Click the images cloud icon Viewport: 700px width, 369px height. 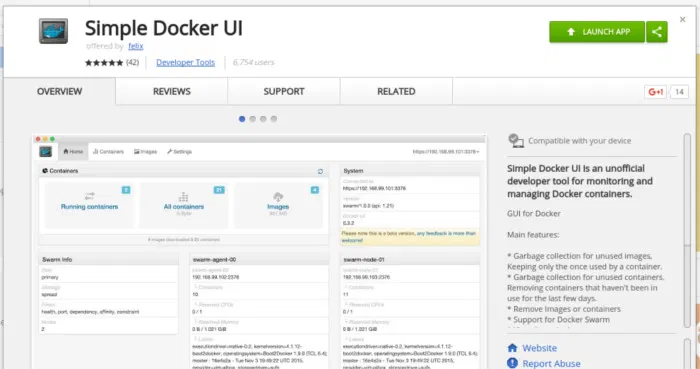[x=278, y=197]
